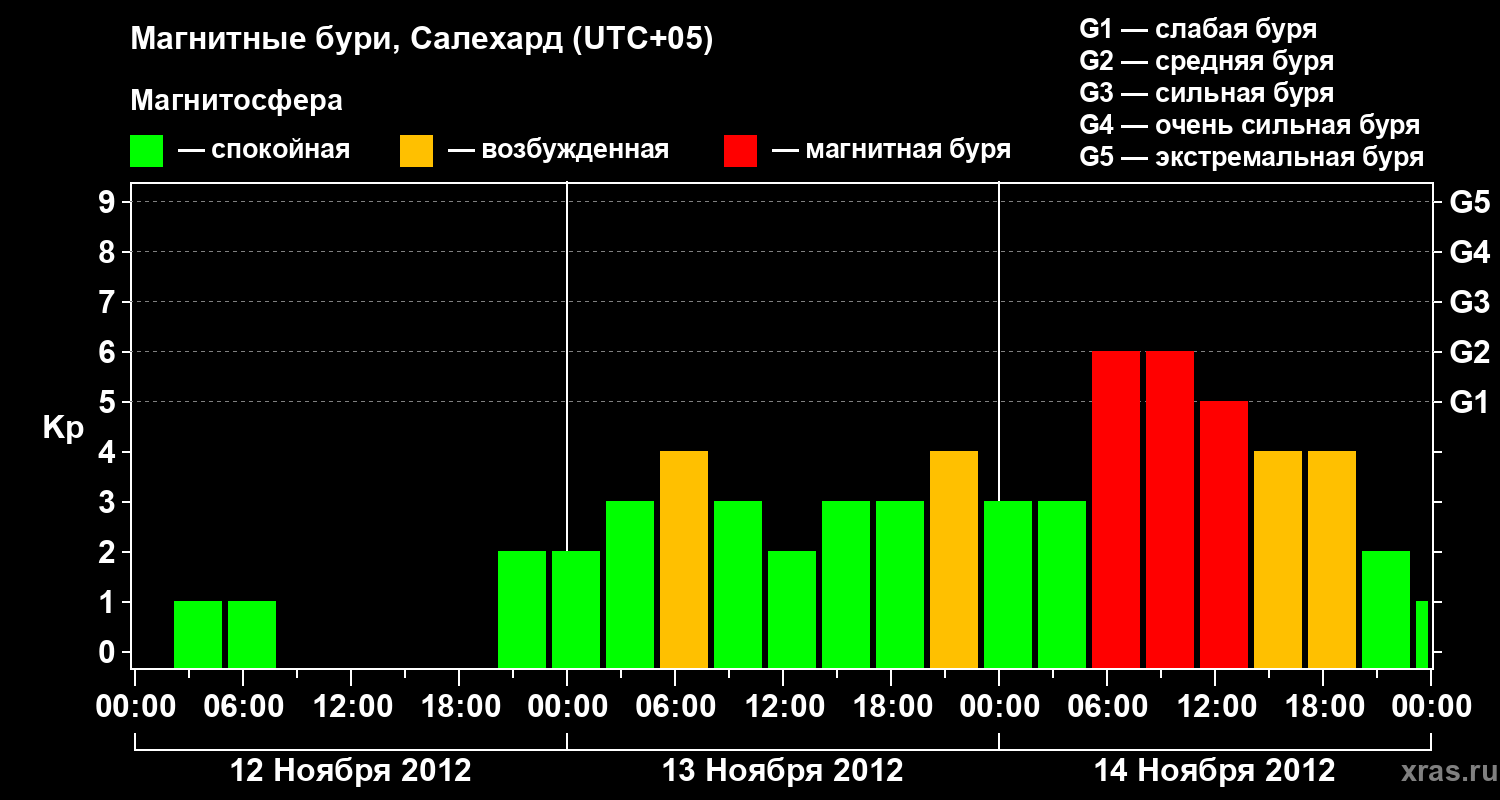Click the green Kp 2 bar after 18:00 on 14 Ноября
1500x800 pixels.
(x=1386, y=609)
